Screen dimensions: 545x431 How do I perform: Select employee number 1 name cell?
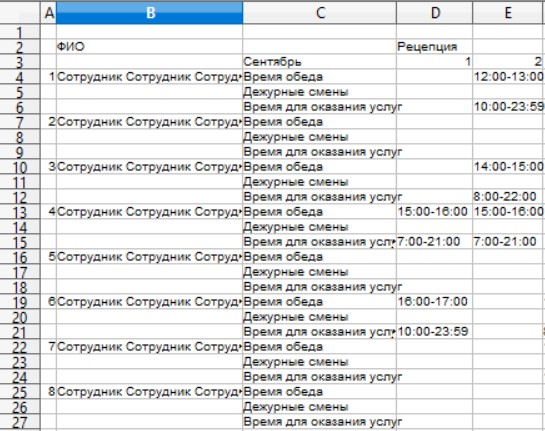149,76
